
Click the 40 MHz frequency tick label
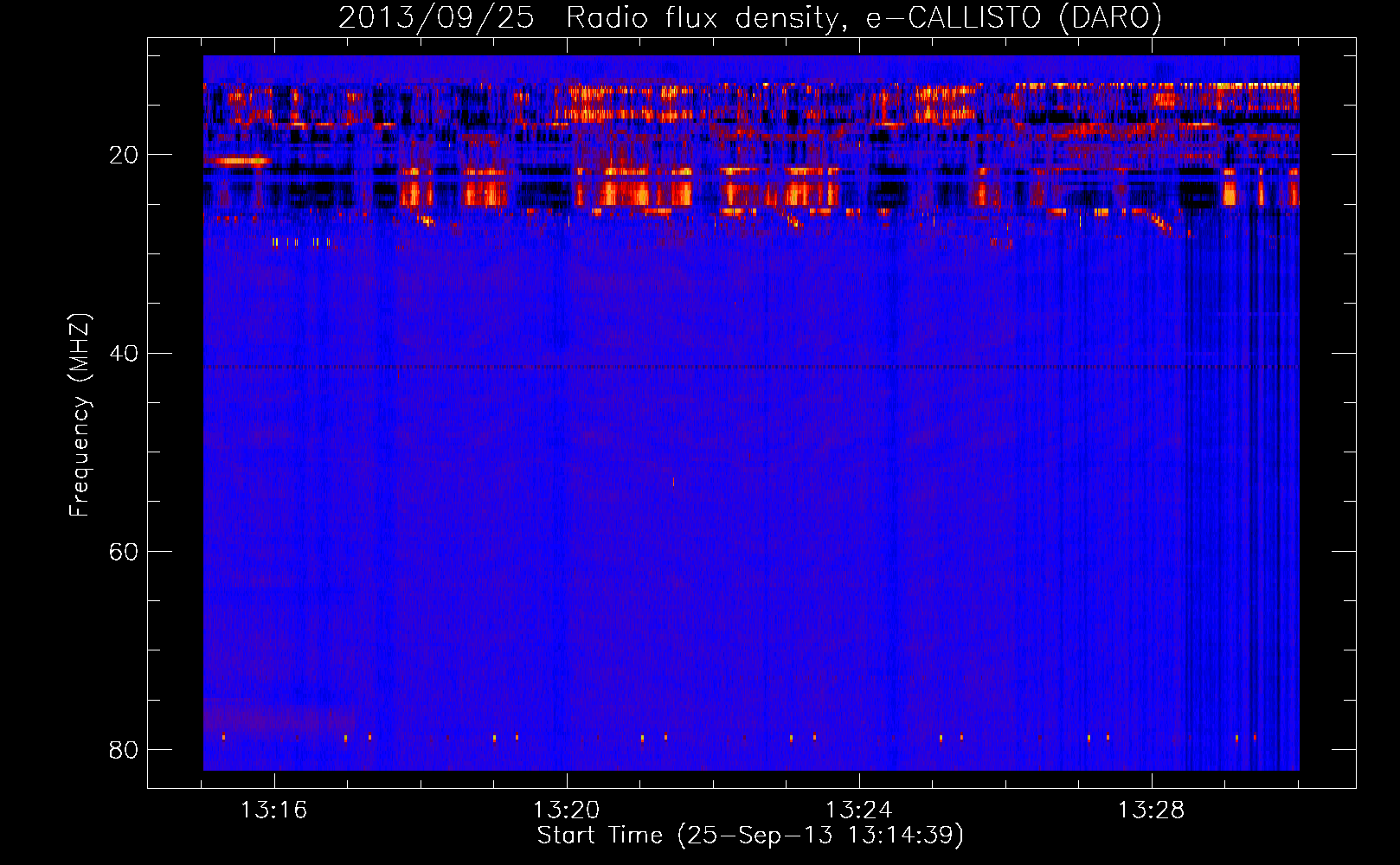click(124, 354)
